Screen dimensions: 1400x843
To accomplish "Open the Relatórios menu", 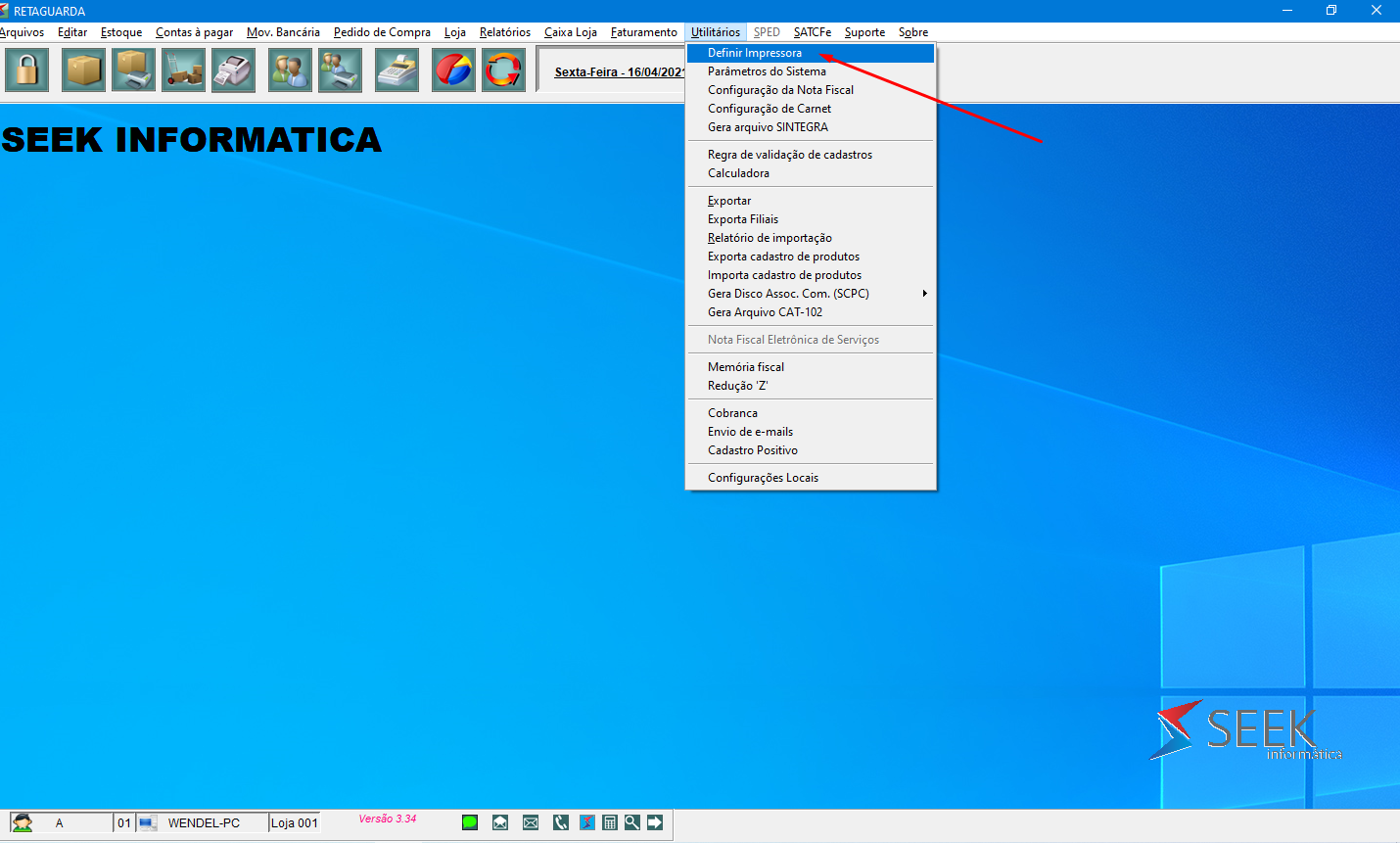I will [505, 32].
